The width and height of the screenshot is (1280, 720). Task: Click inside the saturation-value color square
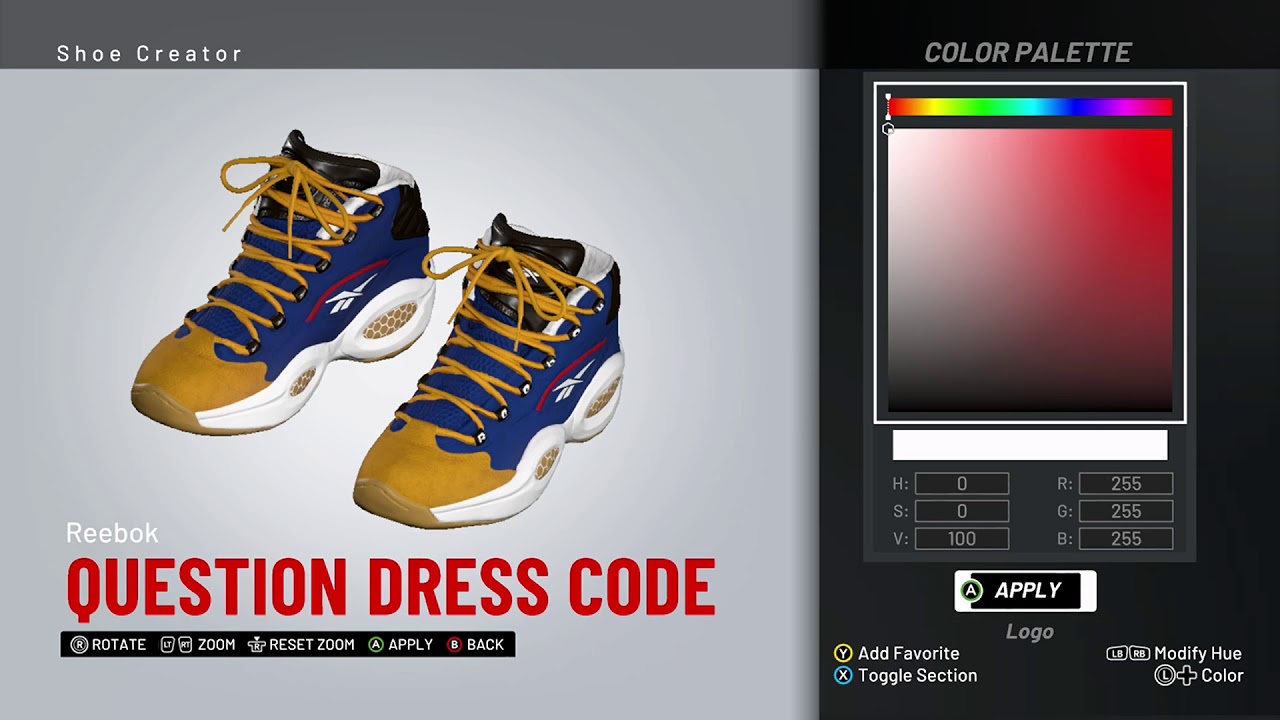pyautogui.click(x=1029, y=270)
